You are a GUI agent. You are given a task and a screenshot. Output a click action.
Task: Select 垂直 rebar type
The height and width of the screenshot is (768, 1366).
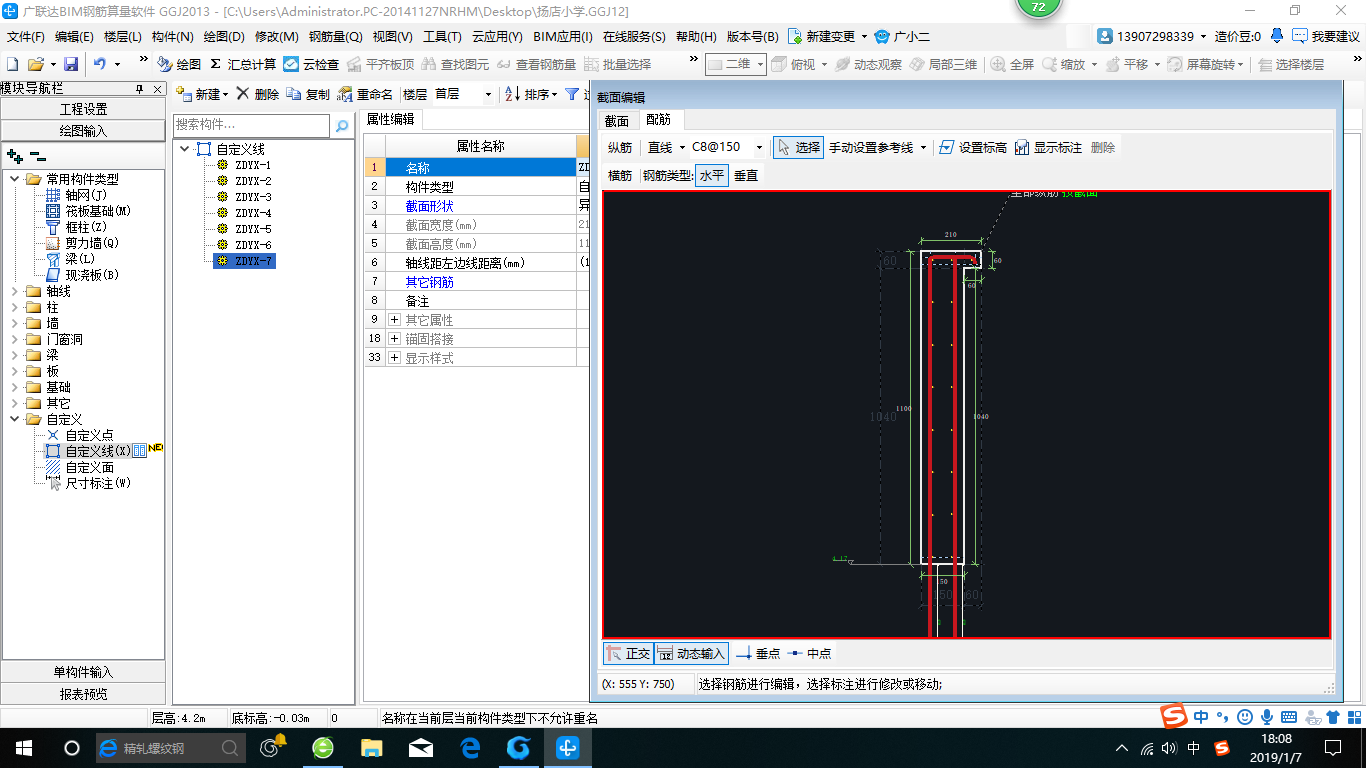[x=746, y=175]
